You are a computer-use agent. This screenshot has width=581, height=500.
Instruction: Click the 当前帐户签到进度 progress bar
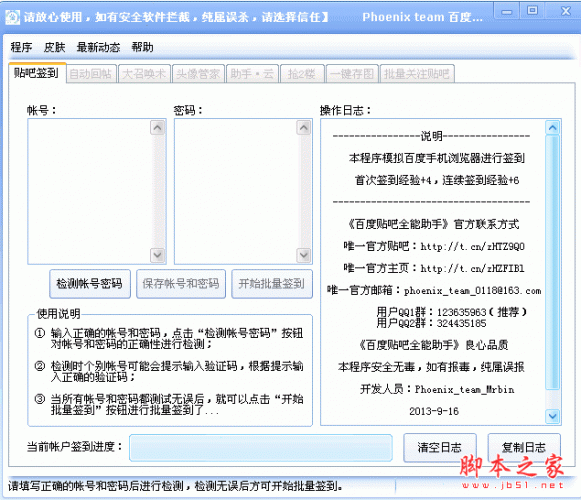(261, 448)
